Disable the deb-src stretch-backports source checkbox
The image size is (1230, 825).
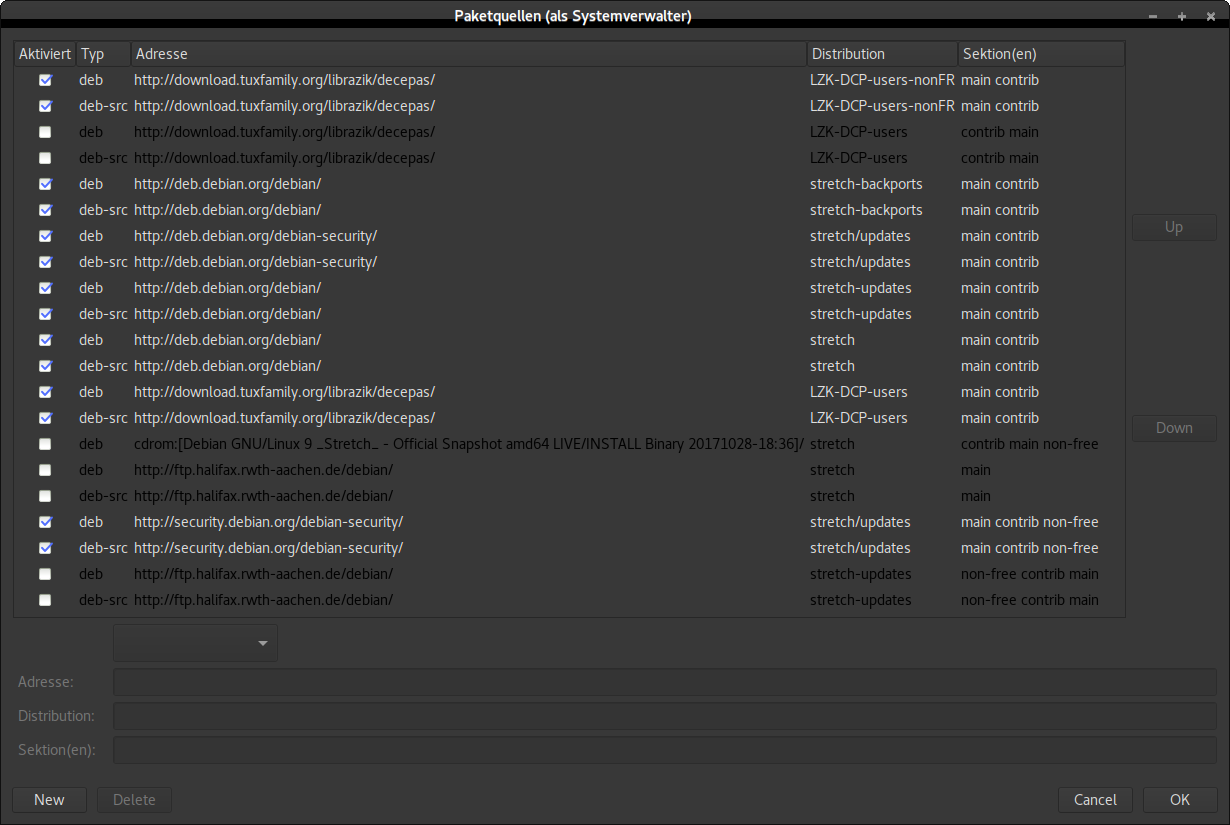(x=45, y=210)
